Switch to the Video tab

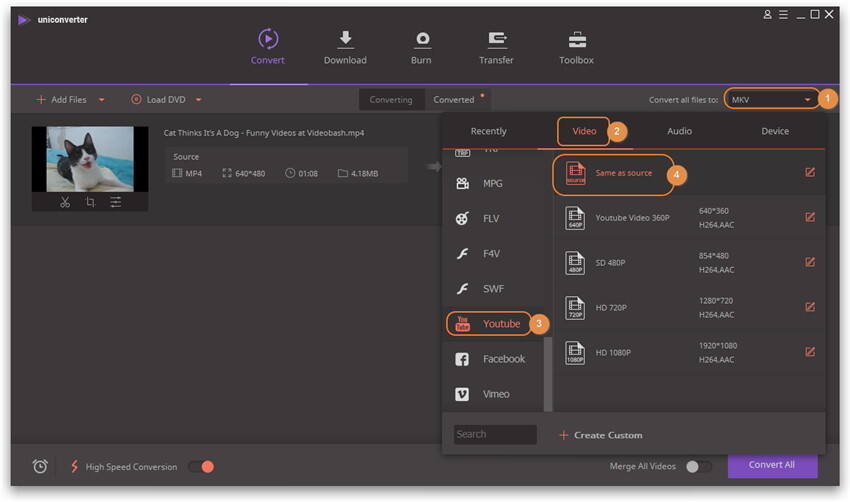coord(584,131)
